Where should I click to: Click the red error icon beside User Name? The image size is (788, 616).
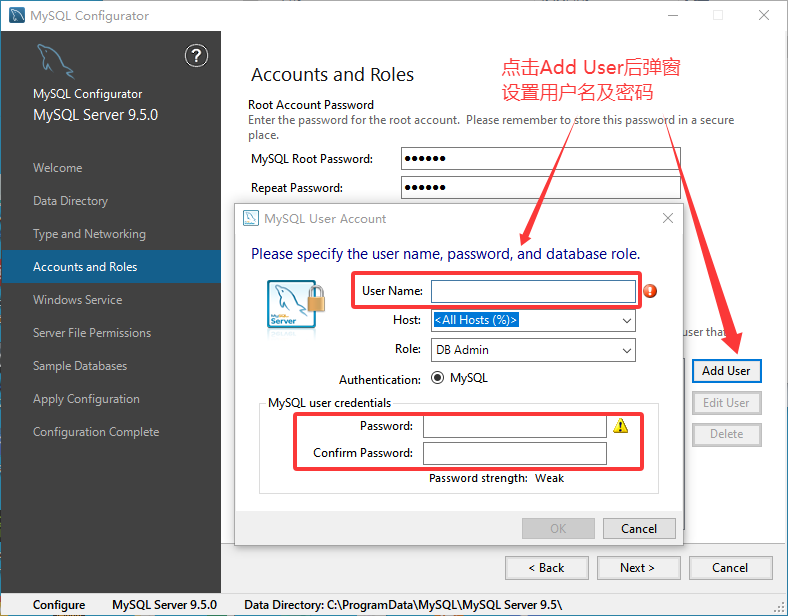650,291
